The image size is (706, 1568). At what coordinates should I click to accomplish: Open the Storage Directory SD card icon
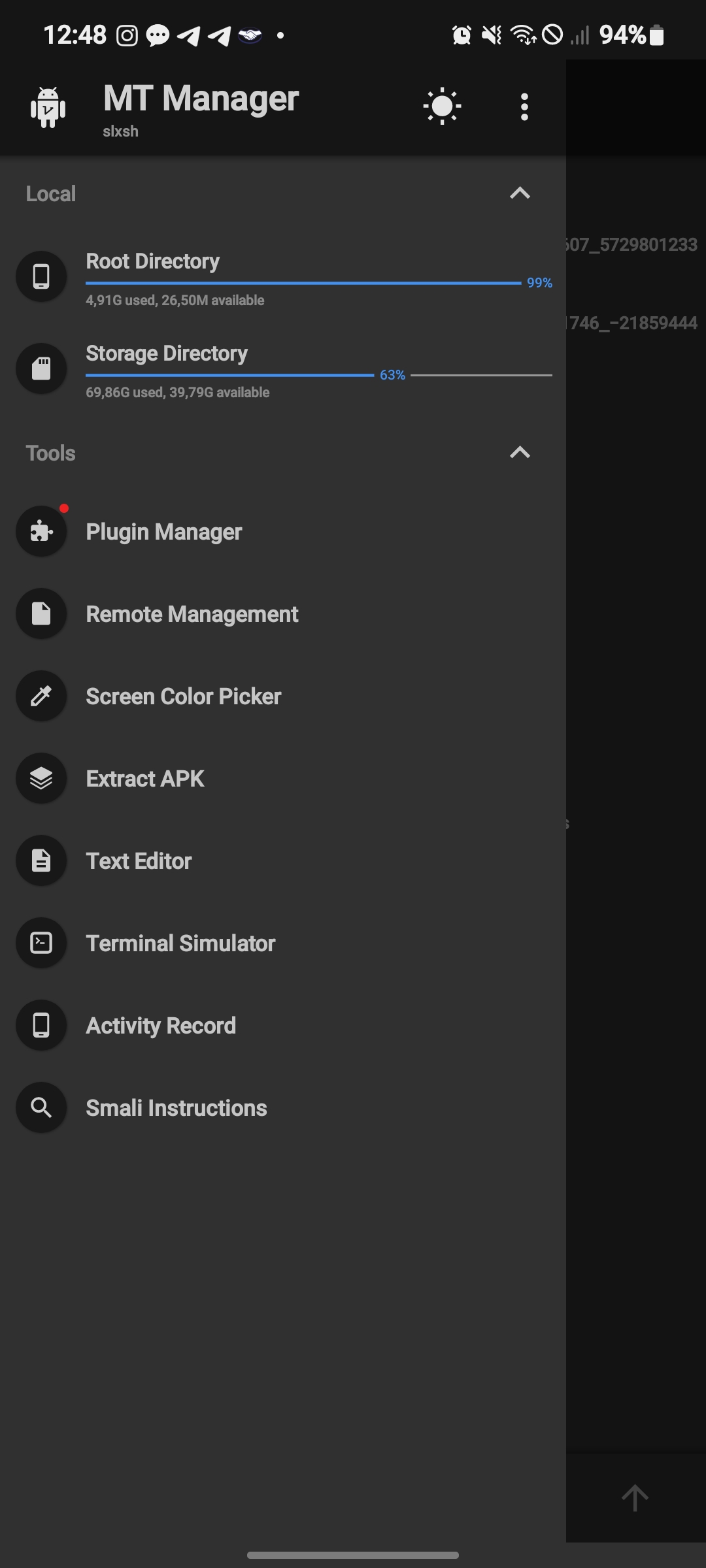pyautogui.click(x=41, y=368)
